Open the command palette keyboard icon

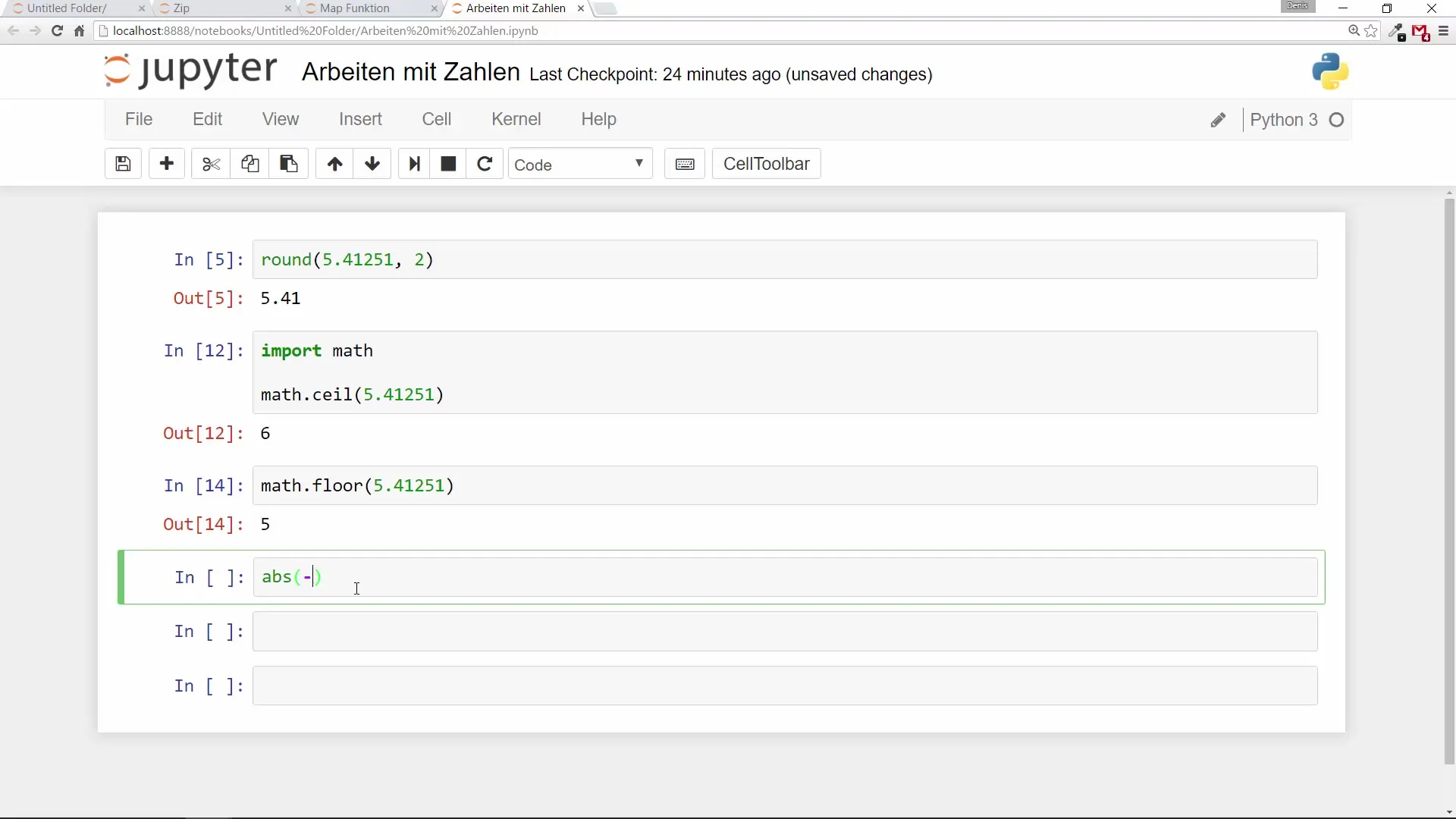(685, 164)
